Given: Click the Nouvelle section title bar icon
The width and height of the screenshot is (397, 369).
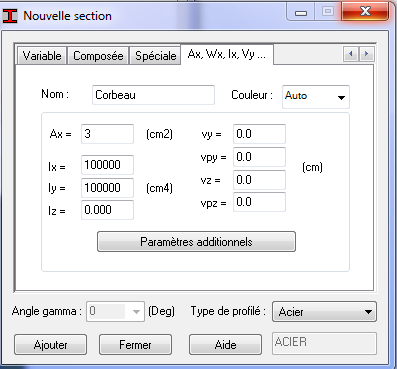Looking at the screenshot, I should click(x=10, y=16).
